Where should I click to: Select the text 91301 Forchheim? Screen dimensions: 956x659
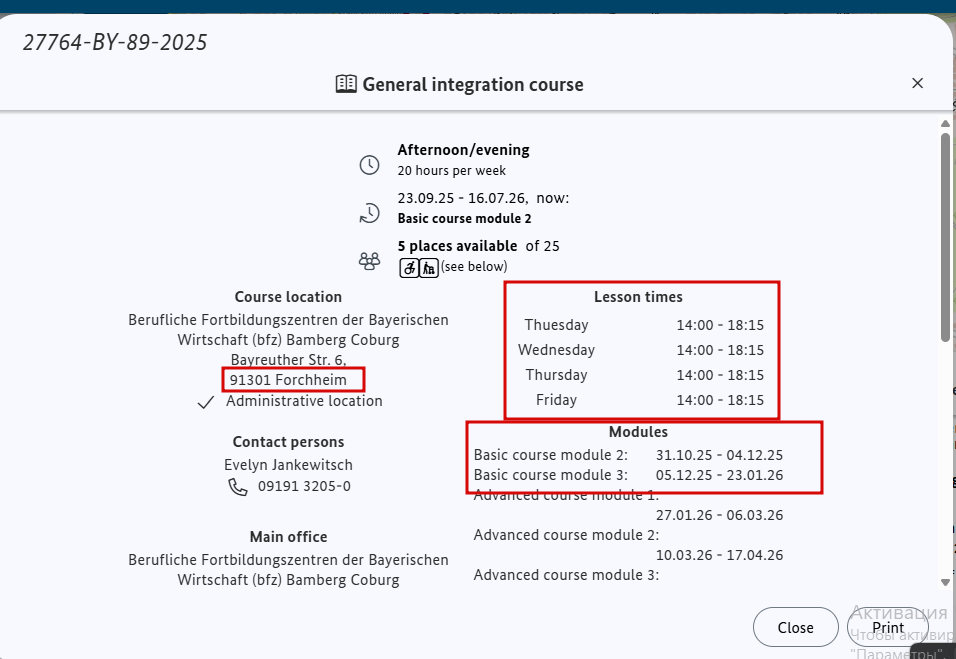[x=288, y=380]
